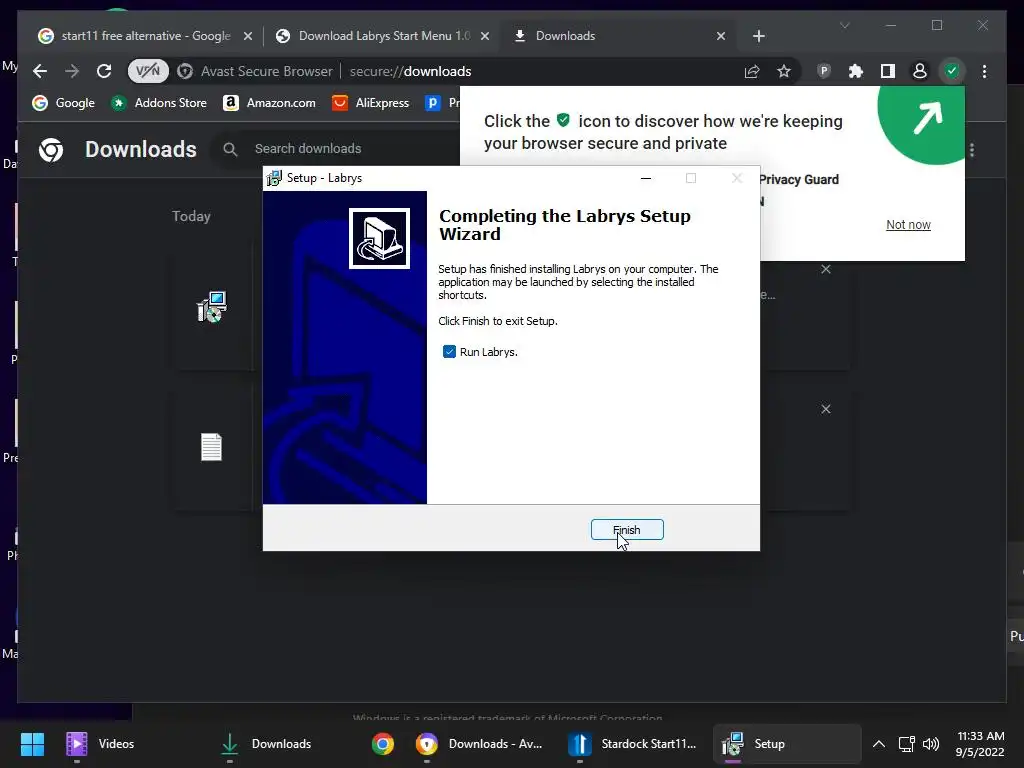
Task: Click the Not now link in popup
Action: point(908,225)
